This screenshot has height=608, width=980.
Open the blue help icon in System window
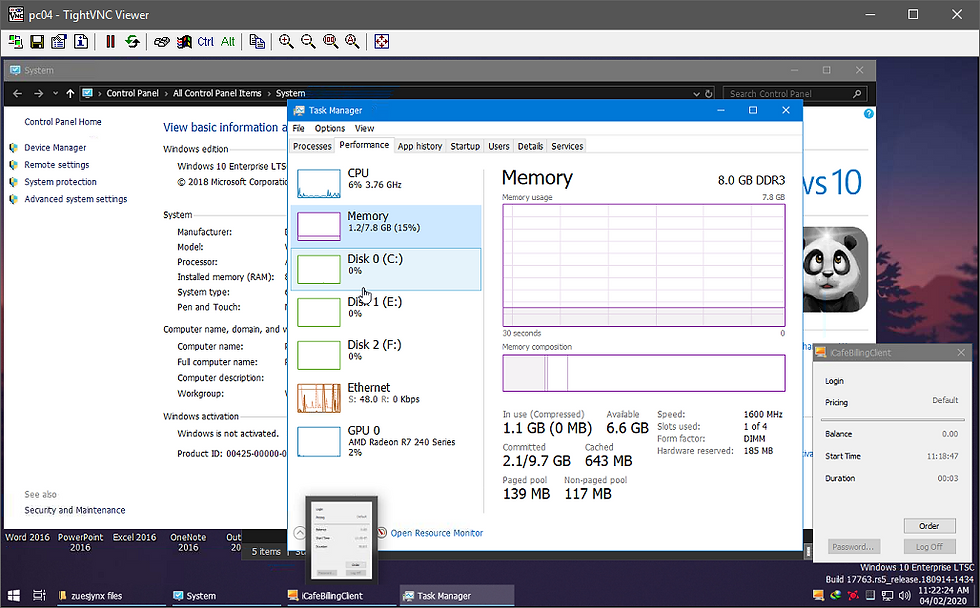click(869, 114)
